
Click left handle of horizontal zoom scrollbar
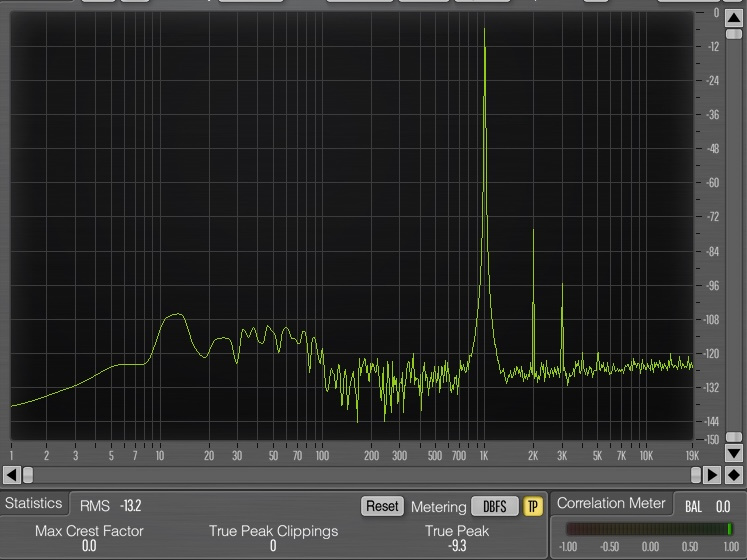(x=27, y=474)
